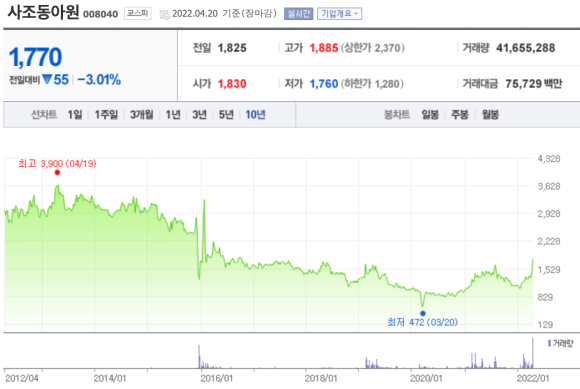The width and height of the screenshot is (580, 389).
Task: Show the 5년 line chart
Action: click(x=226, y=115)
